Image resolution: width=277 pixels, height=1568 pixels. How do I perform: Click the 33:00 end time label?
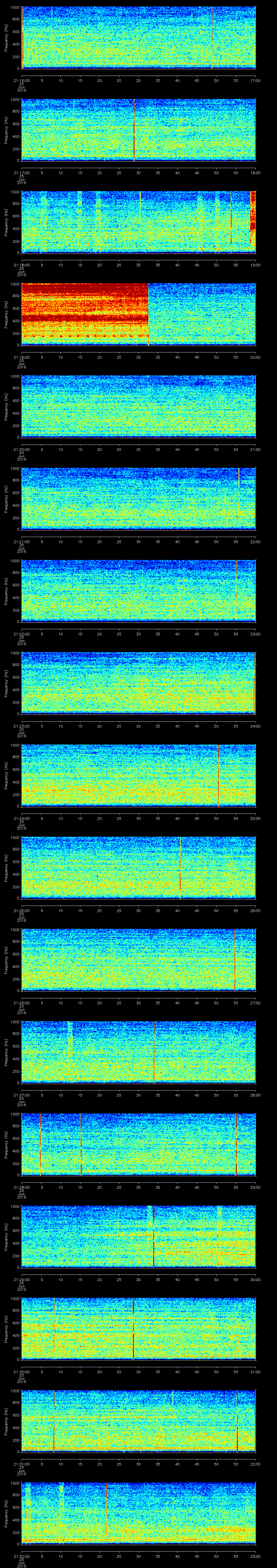(x=255, y=1556)
